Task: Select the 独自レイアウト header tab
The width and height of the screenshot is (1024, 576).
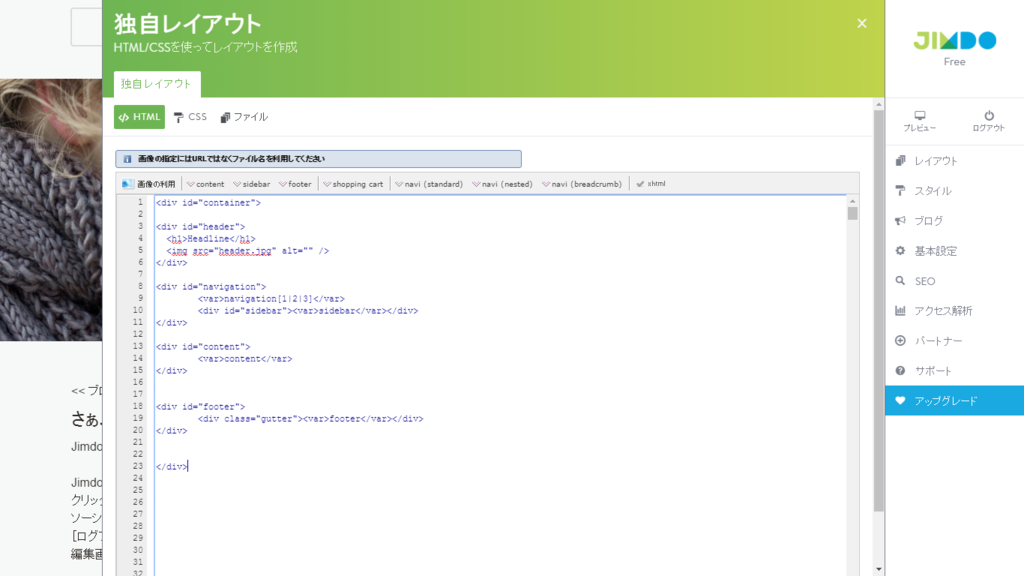Action: click(x=157, y=84)
